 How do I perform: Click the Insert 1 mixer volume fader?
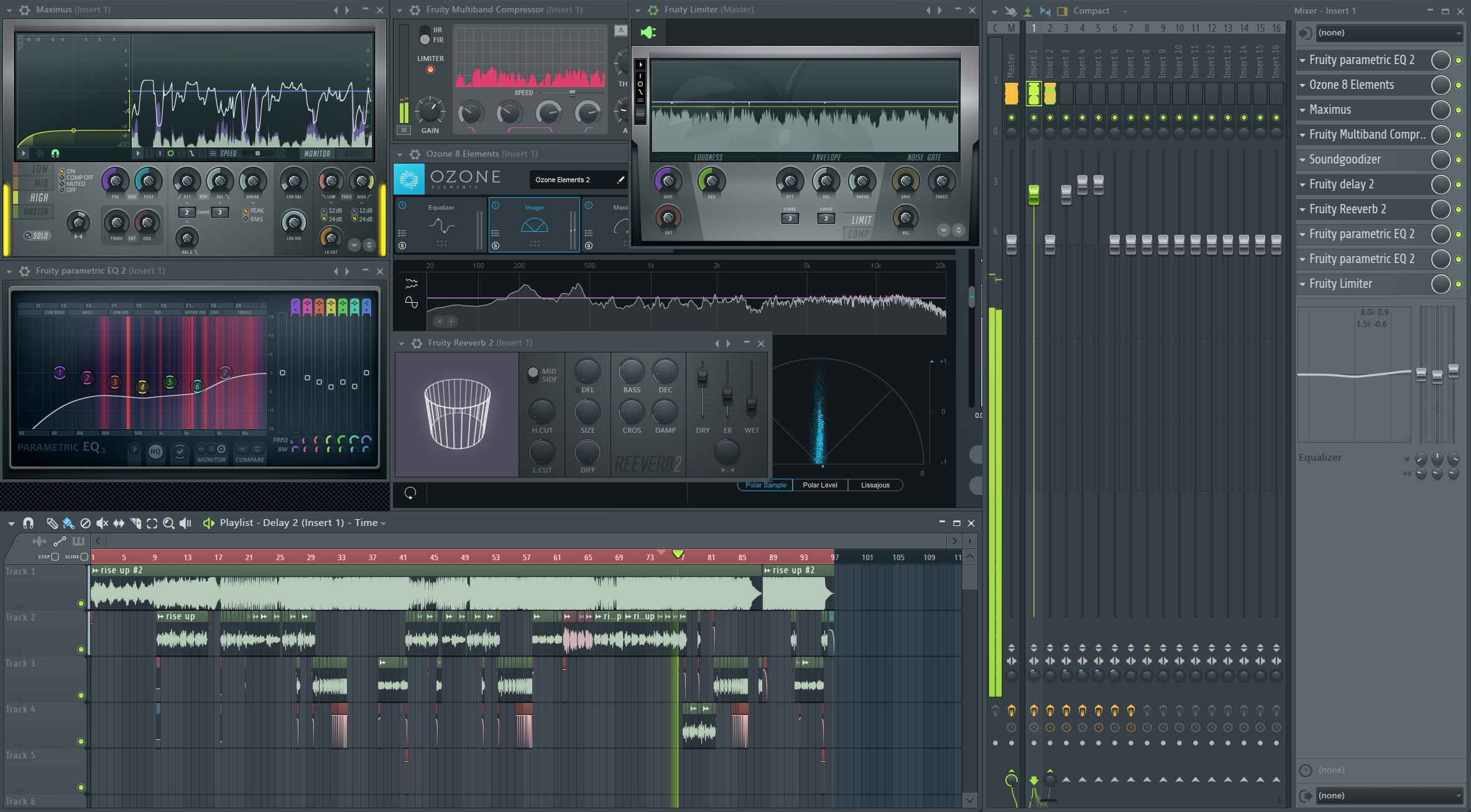[x=1034, y=195]
